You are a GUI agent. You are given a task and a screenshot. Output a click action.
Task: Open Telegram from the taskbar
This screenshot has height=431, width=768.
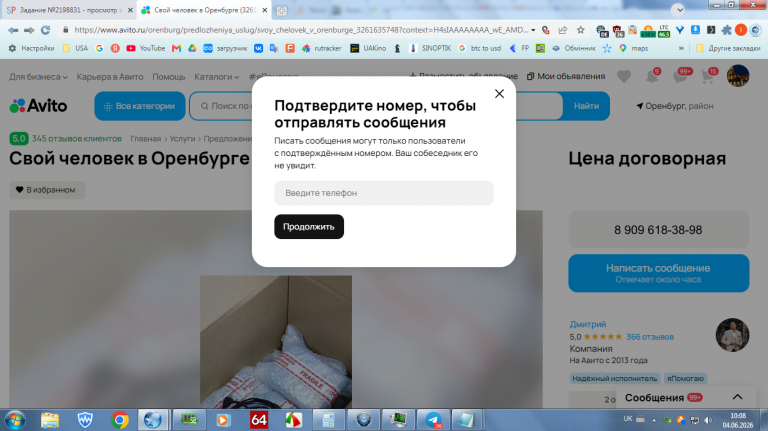point(433,420)
